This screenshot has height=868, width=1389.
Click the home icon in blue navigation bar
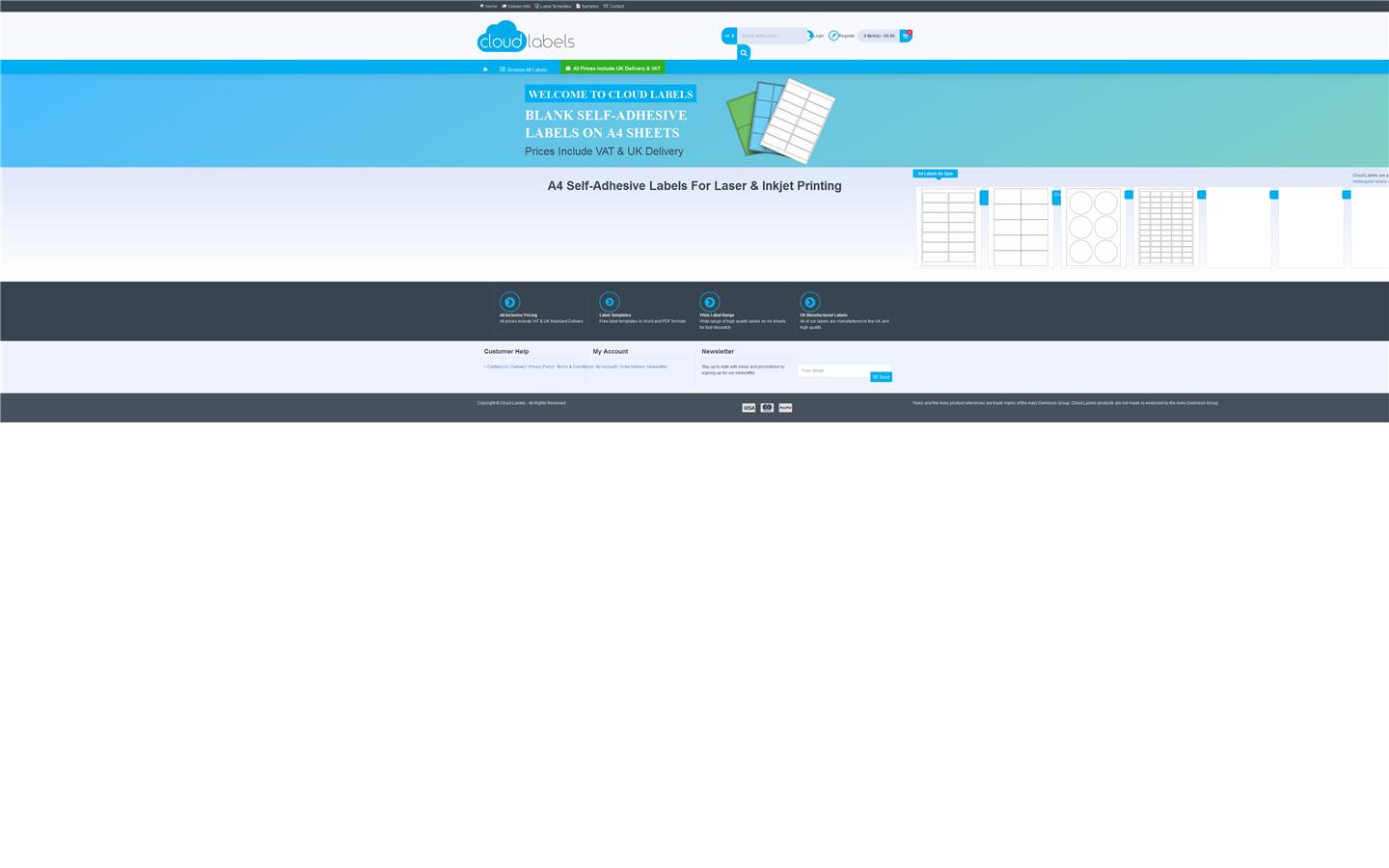(485, 69)
